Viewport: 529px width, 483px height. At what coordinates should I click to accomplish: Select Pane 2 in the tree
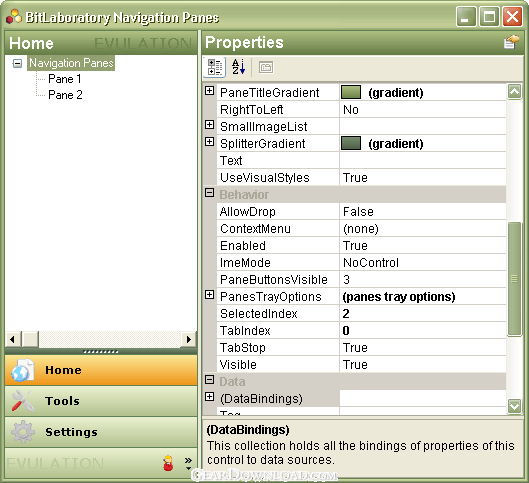click(65, 95)
